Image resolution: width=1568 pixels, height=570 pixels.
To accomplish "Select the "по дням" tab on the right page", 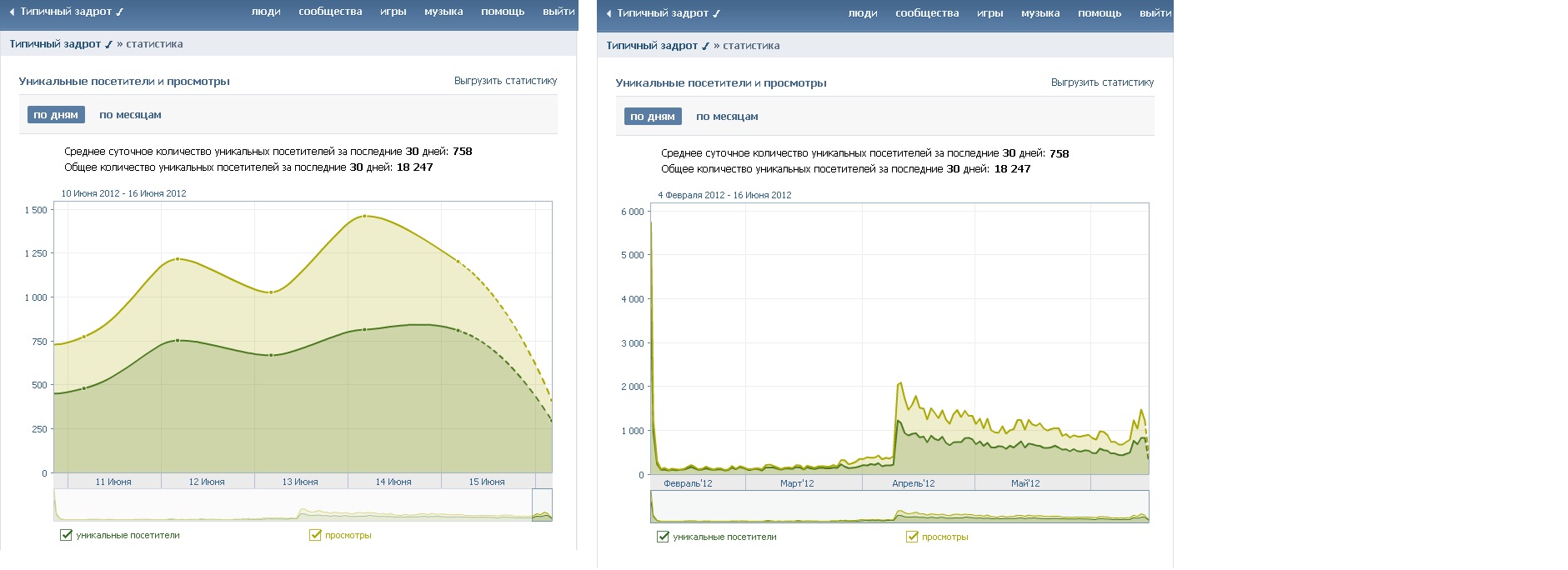I will (653, 117).
